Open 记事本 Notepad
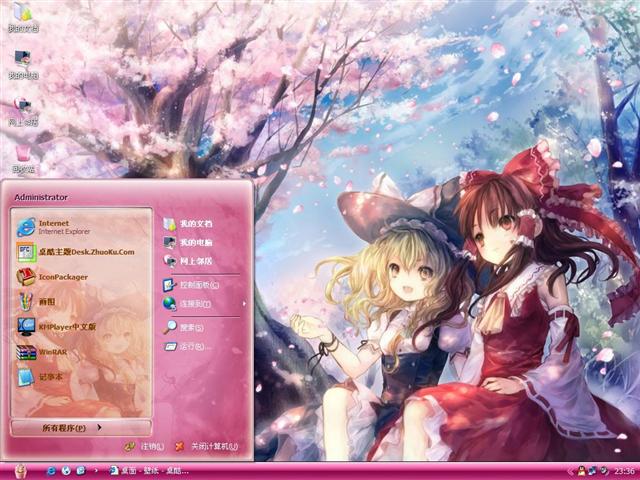Screen dimensions: 640x480 pos(82,377)
